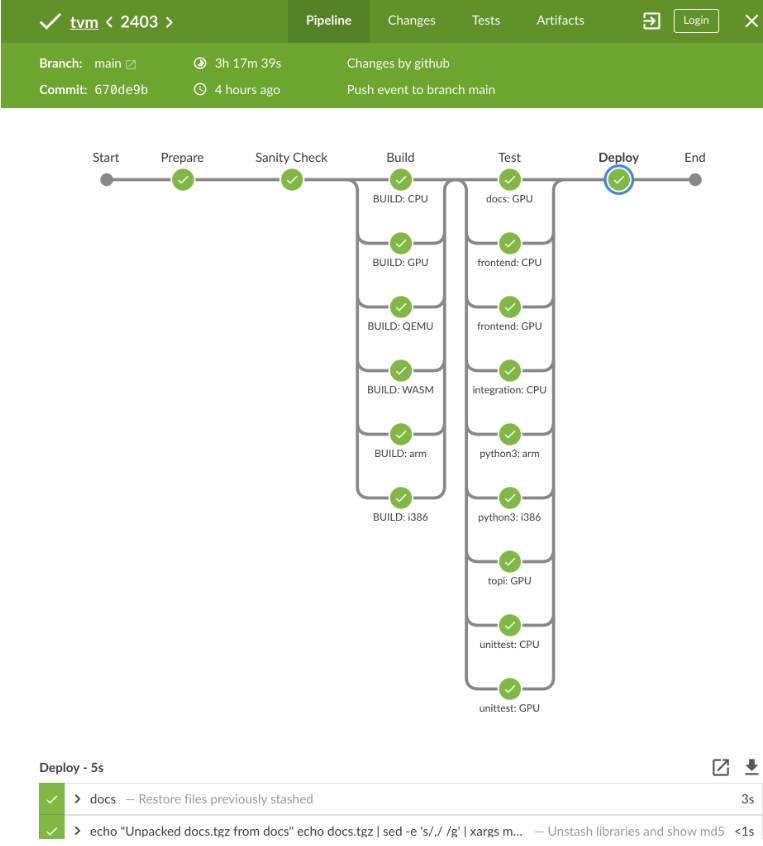Image resolution: width=763 pixels, height=846 pixels.
Task: Click the go to classic icon
Action: (651, 21)
